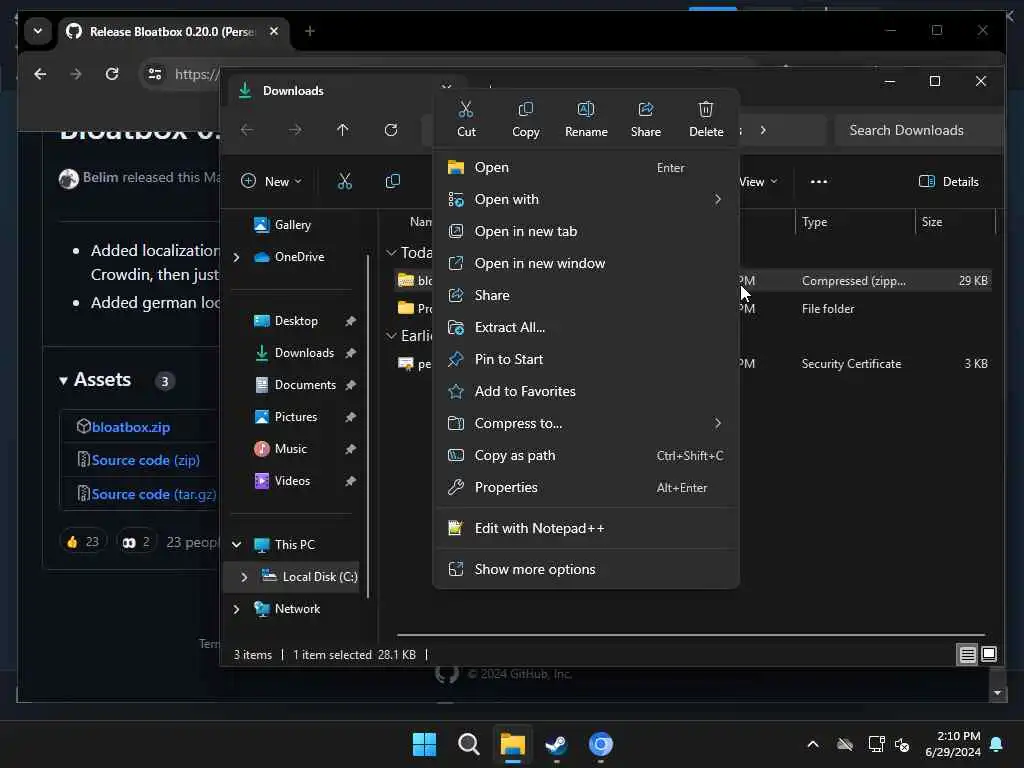
Task: Click the Type column header
Action: tap(856, 222)
